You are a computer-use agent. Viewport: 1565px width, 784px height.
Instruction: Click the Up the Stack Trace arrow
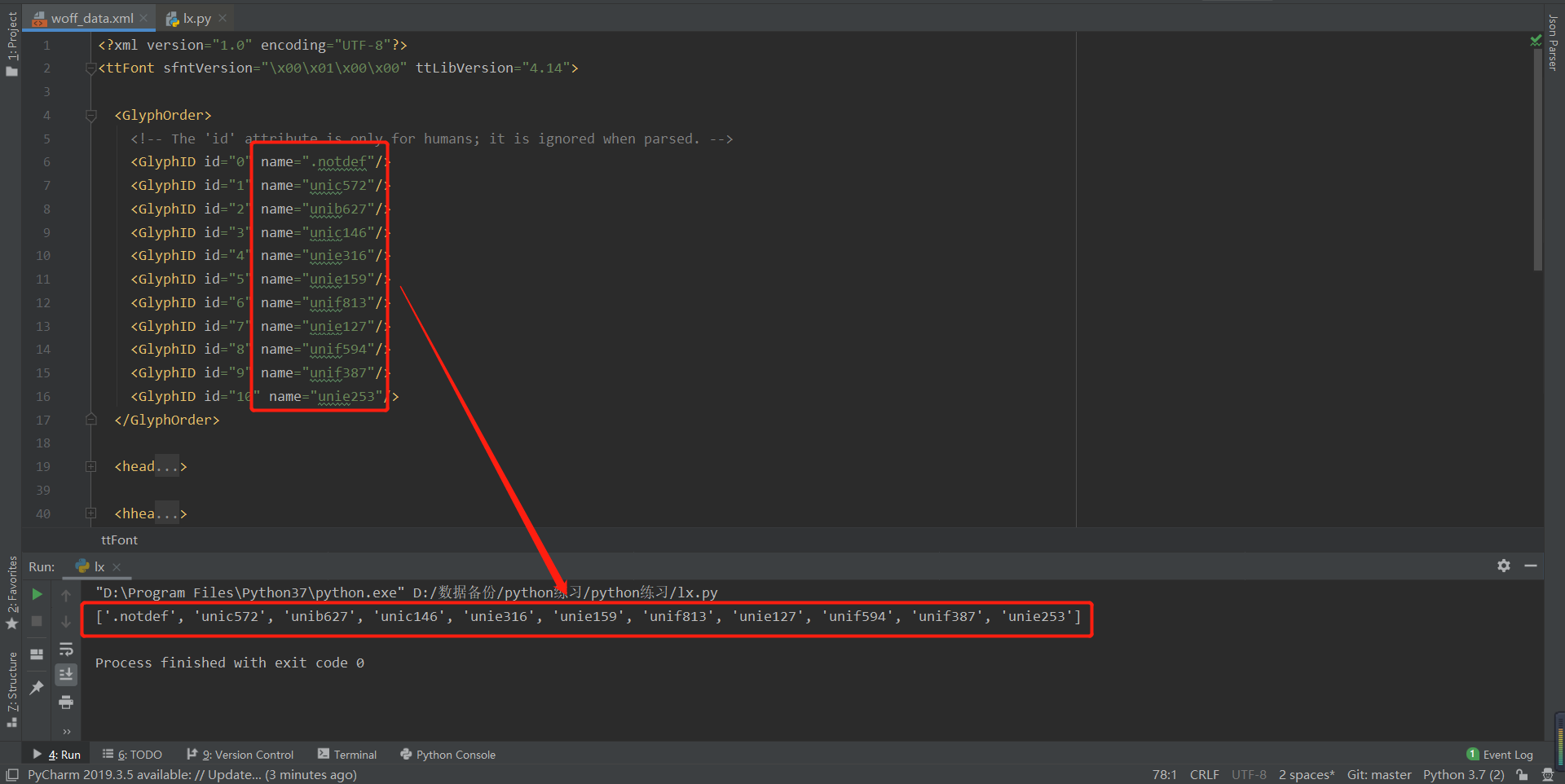(67, 595)
